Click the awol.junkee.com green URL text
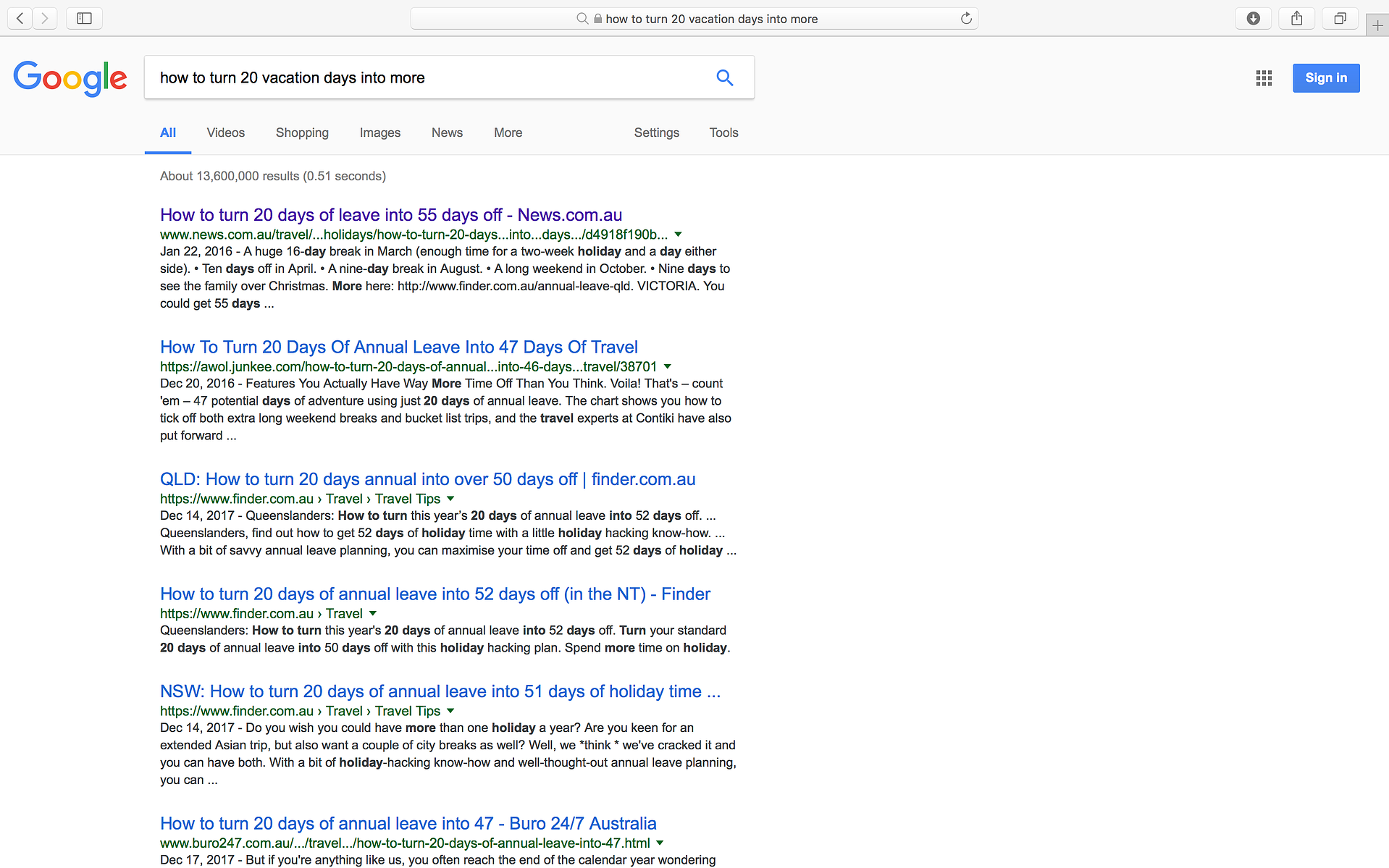 [408, 367]
